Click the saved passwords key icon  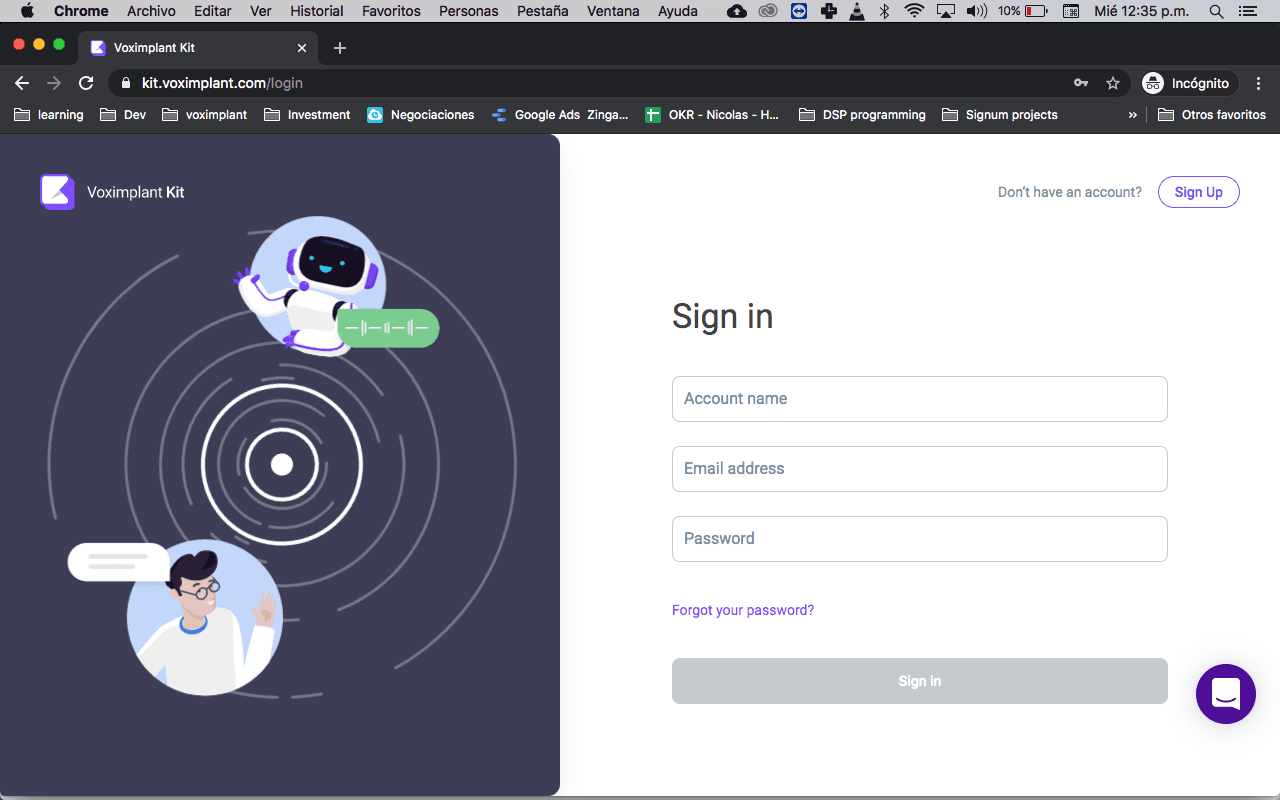(1081, 83)
